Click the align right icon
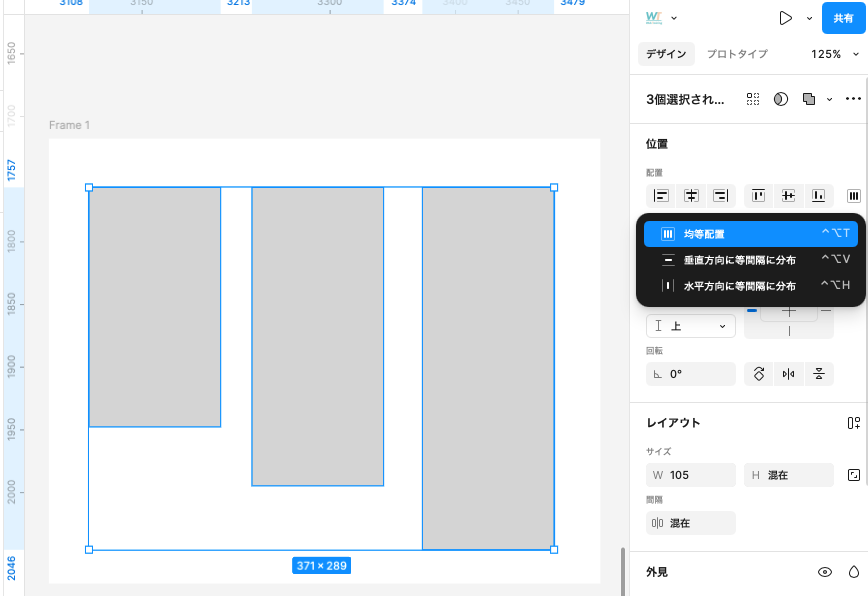This screenshot has height=596, width=868. (719, 196)
